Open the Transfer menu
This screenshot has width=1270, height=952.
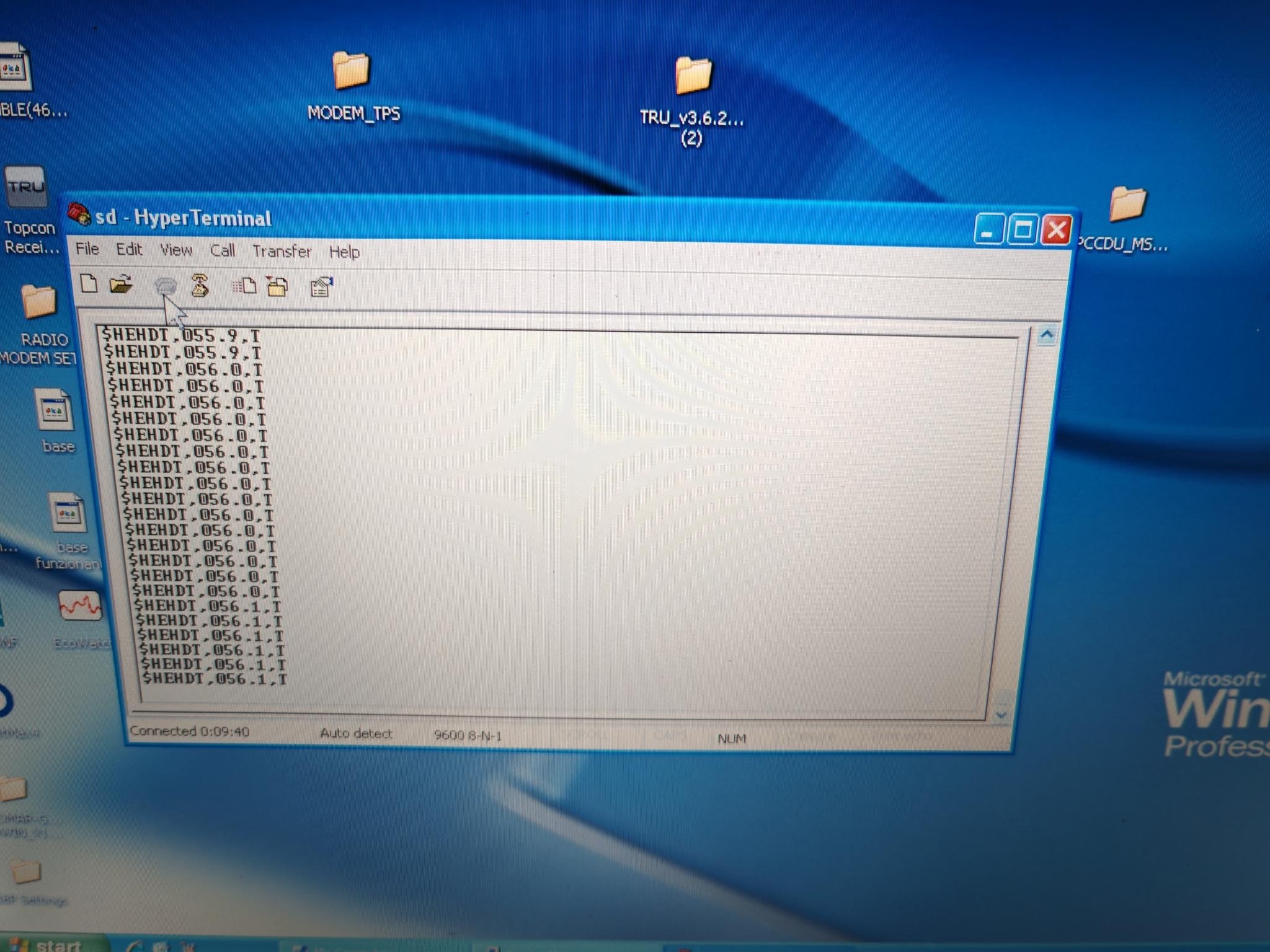tap(281, 252)
